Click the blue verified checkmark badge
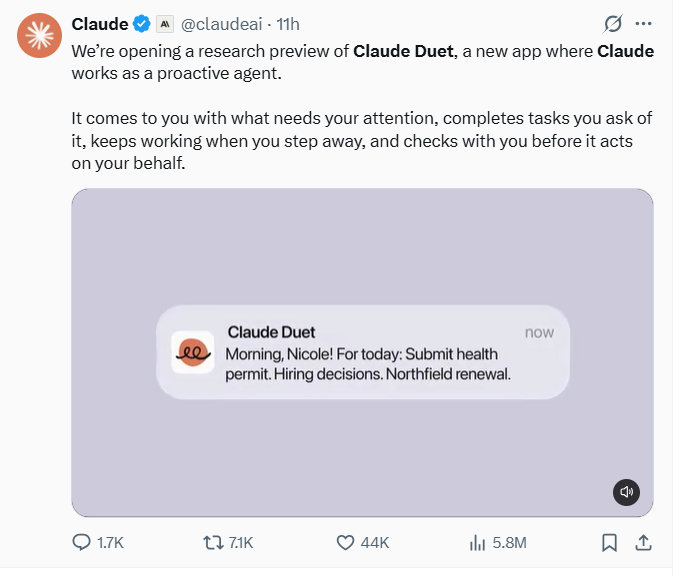Viewport: 693px width, 576px height. point(142,24)
